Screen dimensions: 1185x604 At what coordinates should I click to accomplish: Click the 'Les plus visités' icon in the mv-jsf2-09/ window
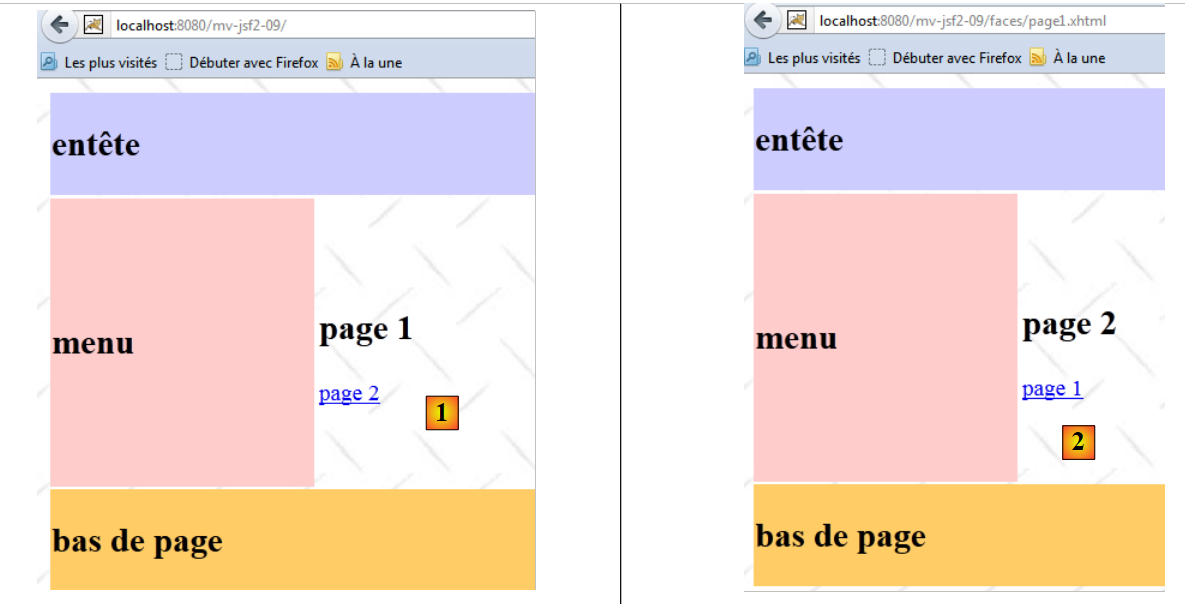click(x=49, y=62)
